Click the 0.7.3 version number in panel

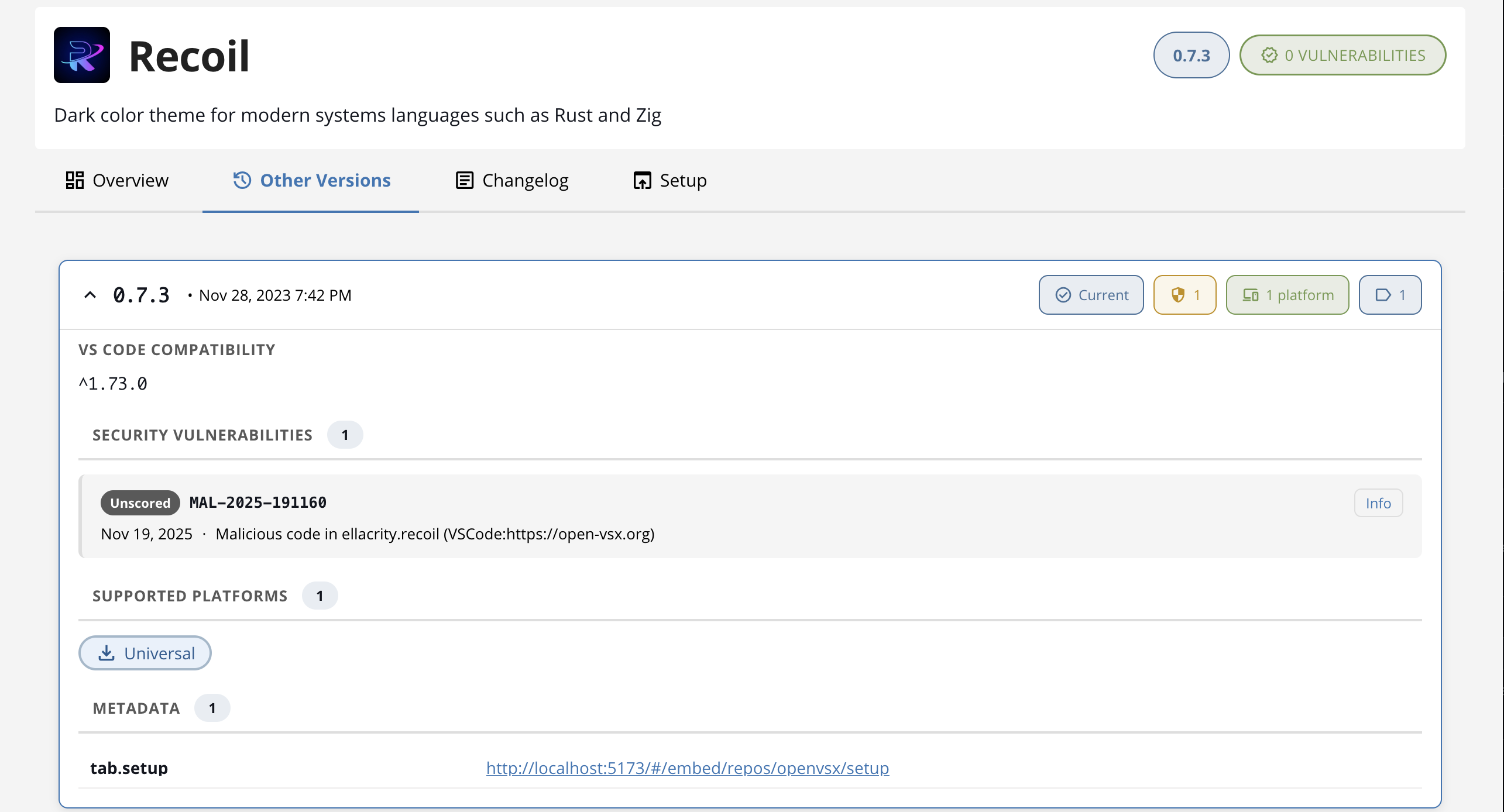click(141, 295)
